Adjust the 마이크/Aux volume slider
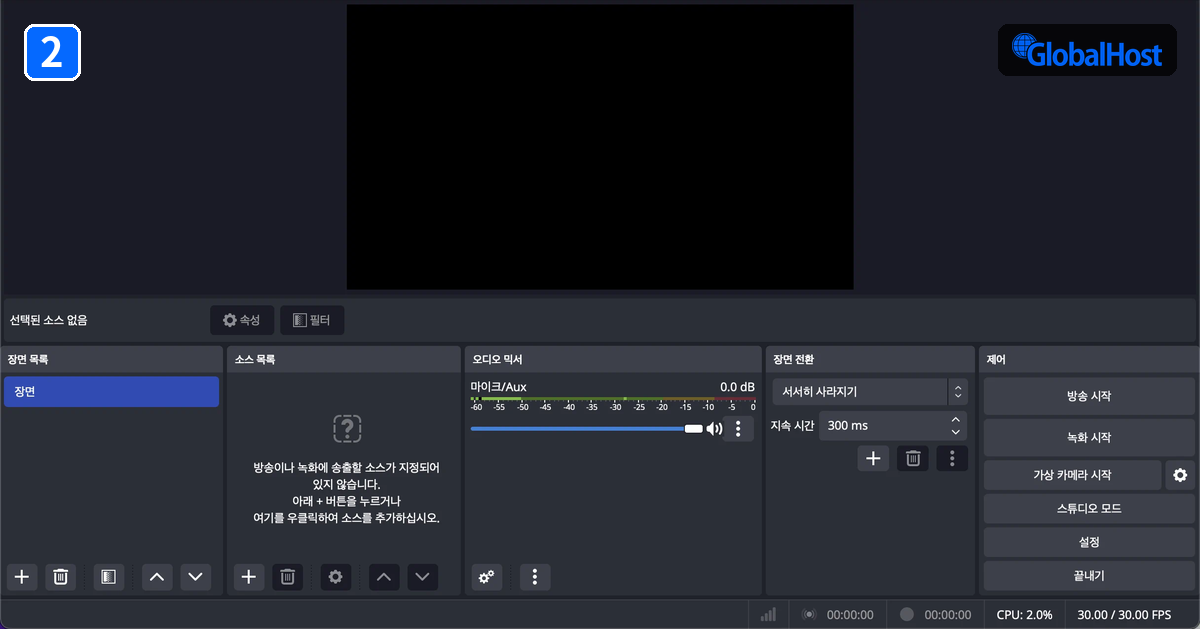 (586, 429)
